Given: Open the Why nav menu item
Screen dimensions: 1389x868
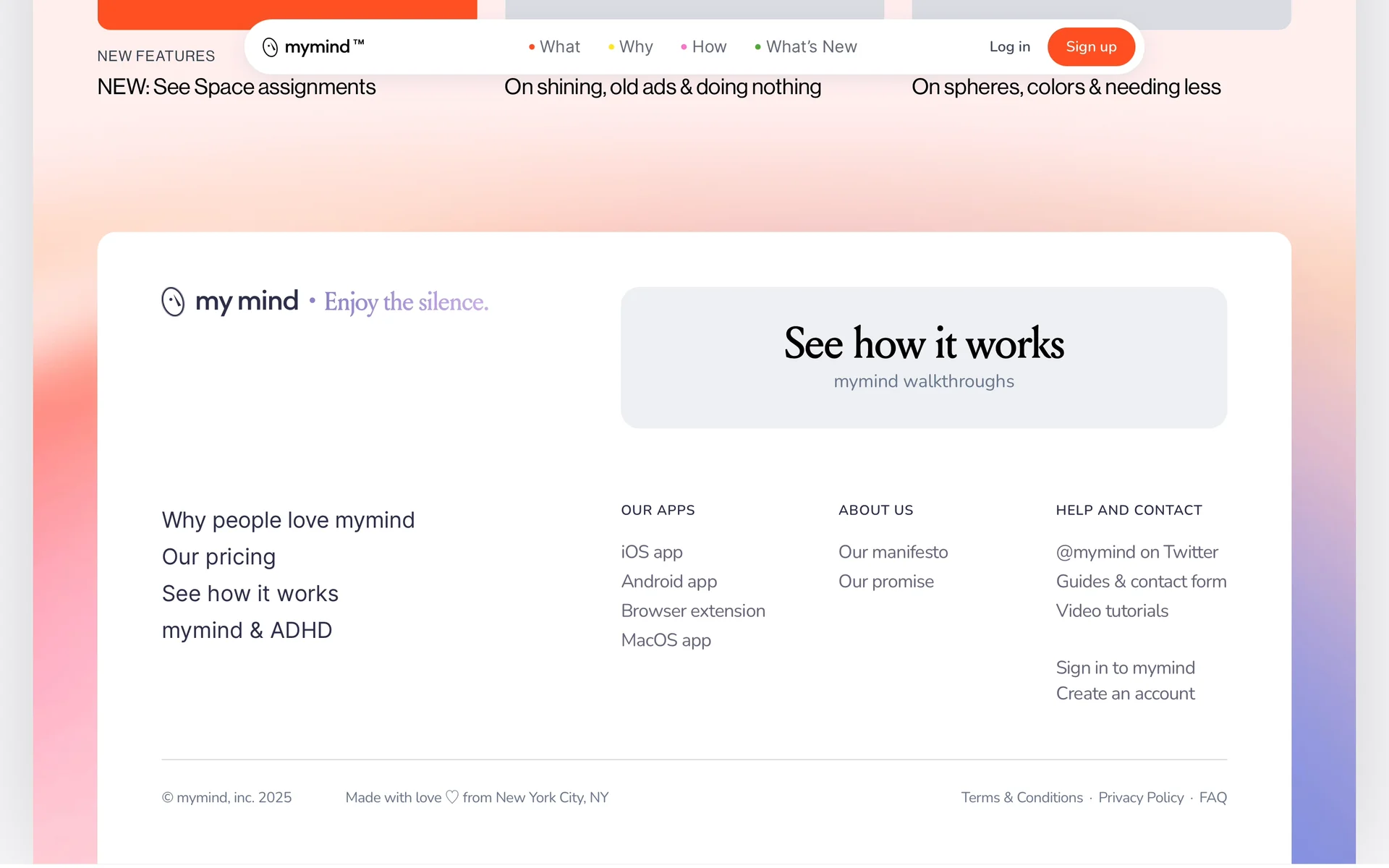Looking at the screenshot, I should [635, 47].
